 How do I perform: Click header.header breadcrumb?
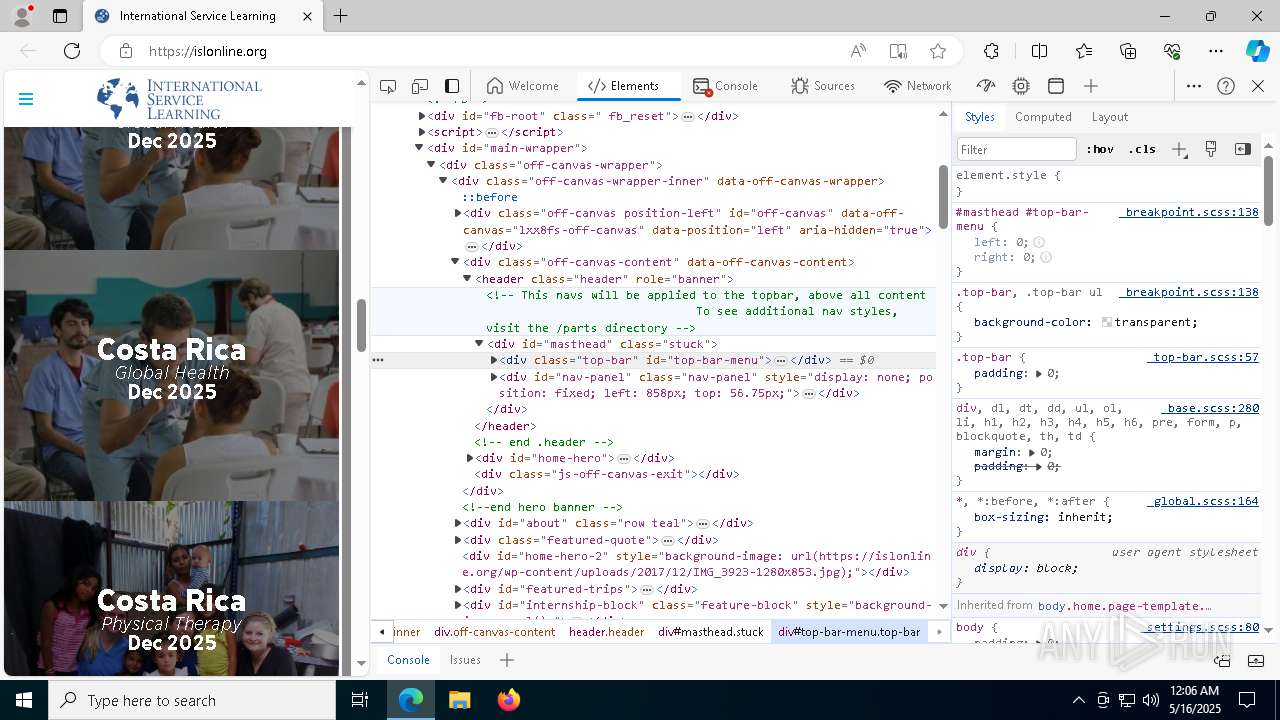607,632
